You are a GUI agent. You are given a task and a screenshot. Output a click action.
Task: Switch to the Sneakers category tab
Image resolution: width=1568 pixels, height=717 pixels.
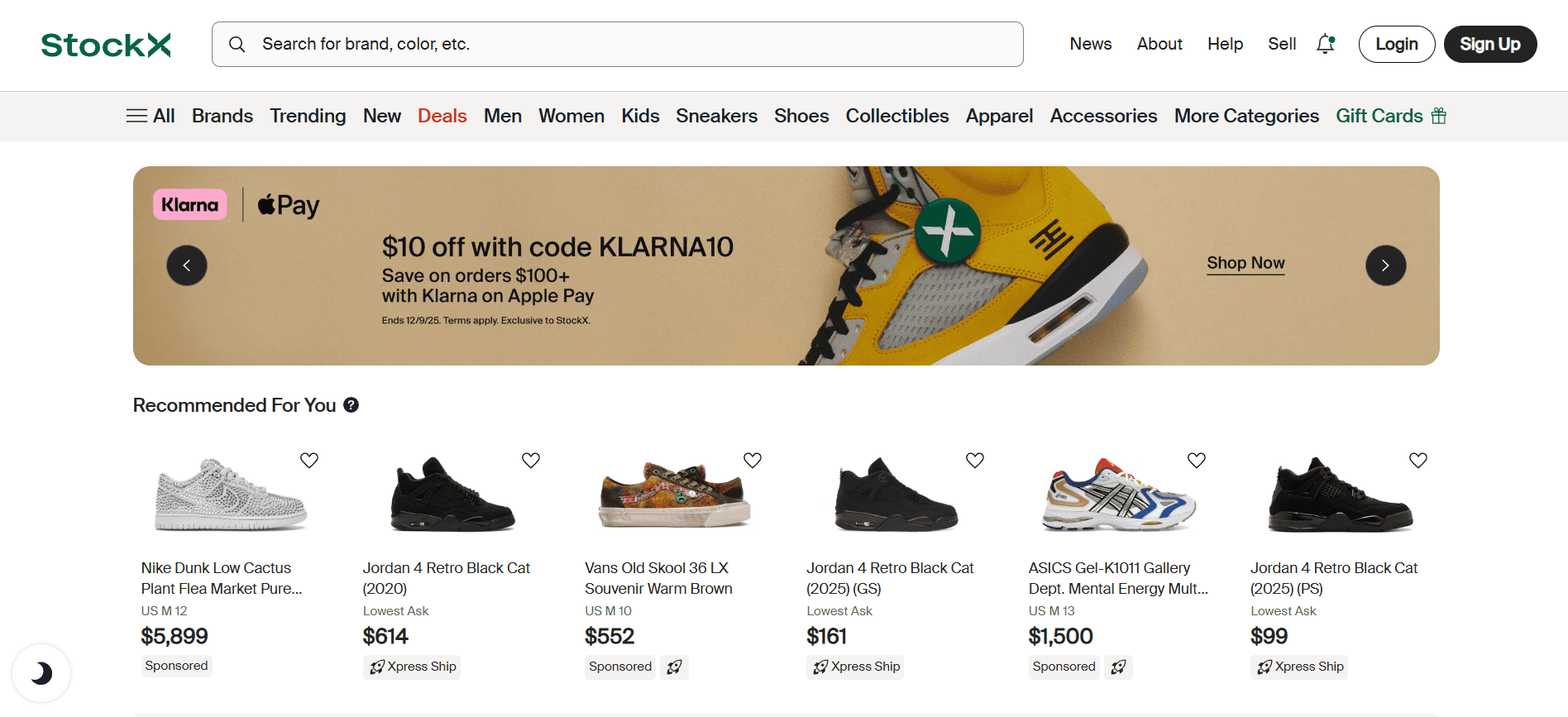pyautogui.click(x=716, y=116)
